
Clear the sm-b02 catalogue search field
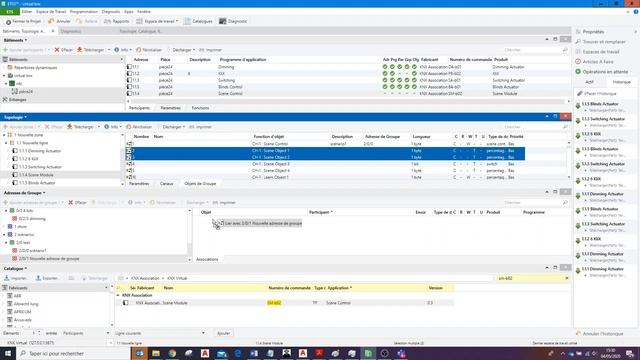(x=567, y=278)
